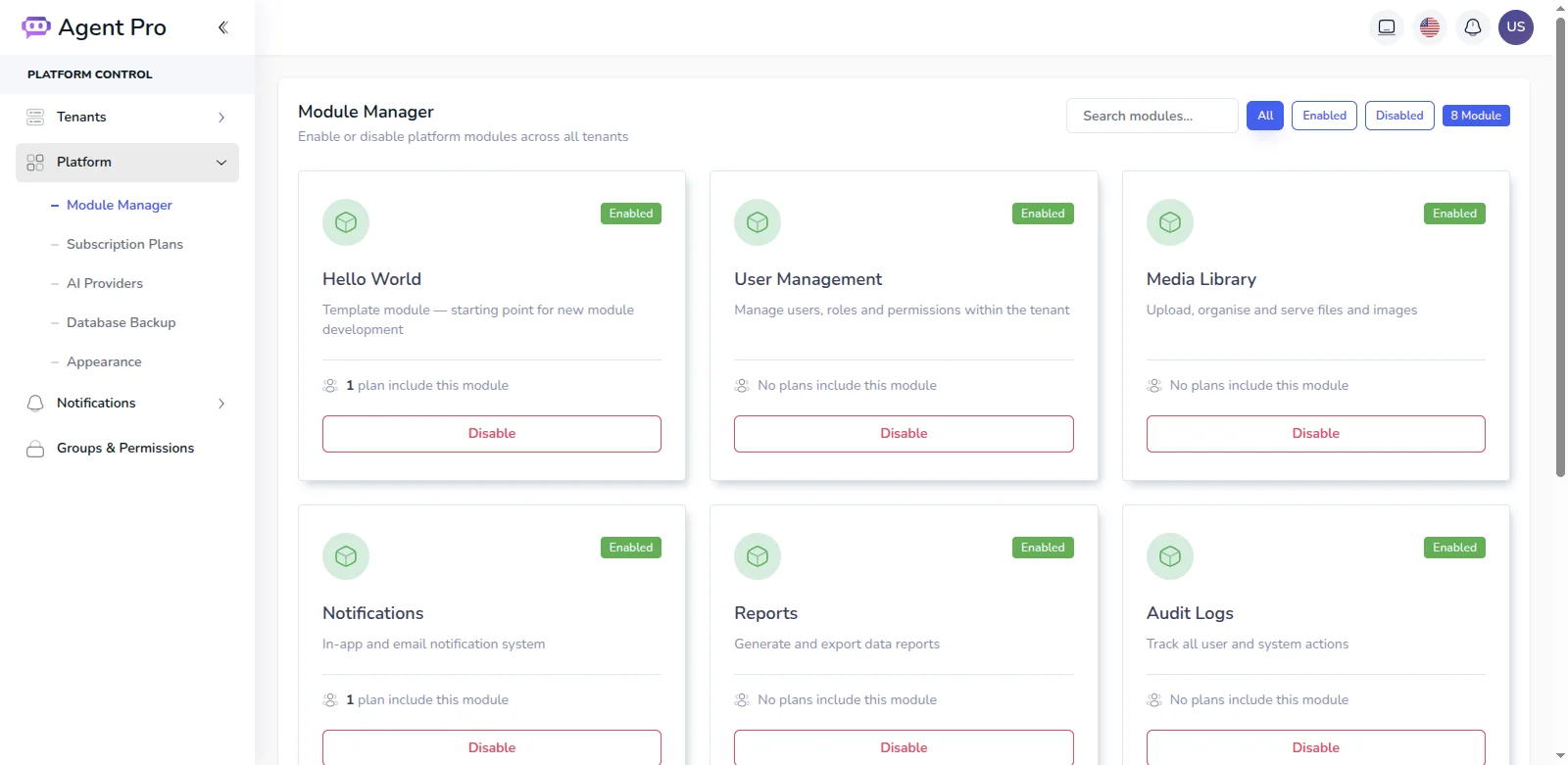Click Enabled badge on Media Library card
Viewport: 1568px width, 765px height.
pyautogui.click(x=1454, y=214)
